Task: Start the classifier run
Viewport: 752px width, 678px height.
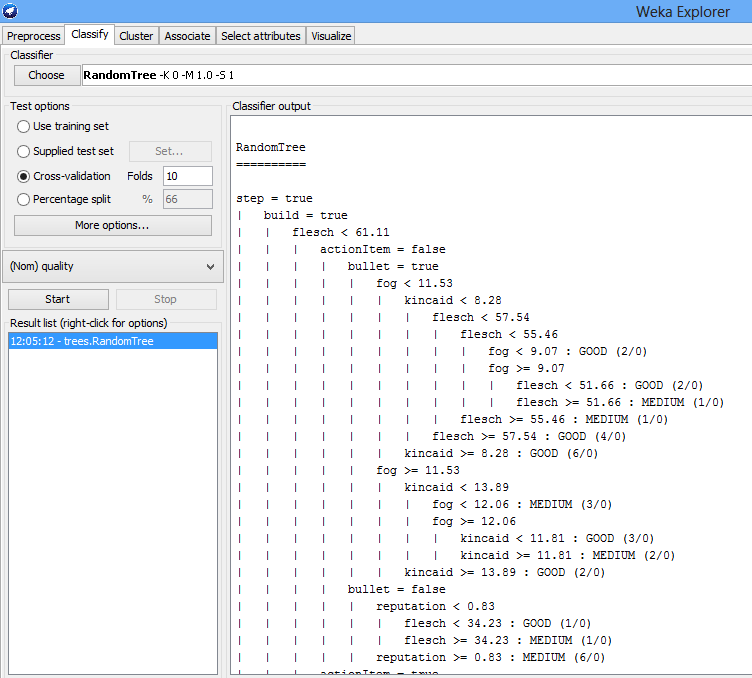Action: [58, 299]
